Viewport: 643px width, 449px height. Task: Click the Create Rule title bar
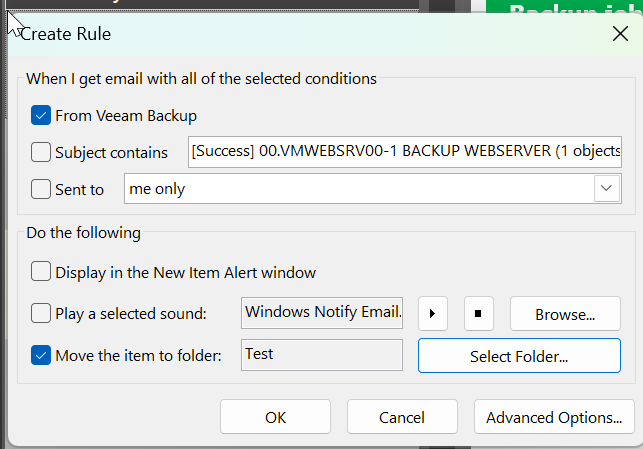pyautogui.click(x=300, y=34)
